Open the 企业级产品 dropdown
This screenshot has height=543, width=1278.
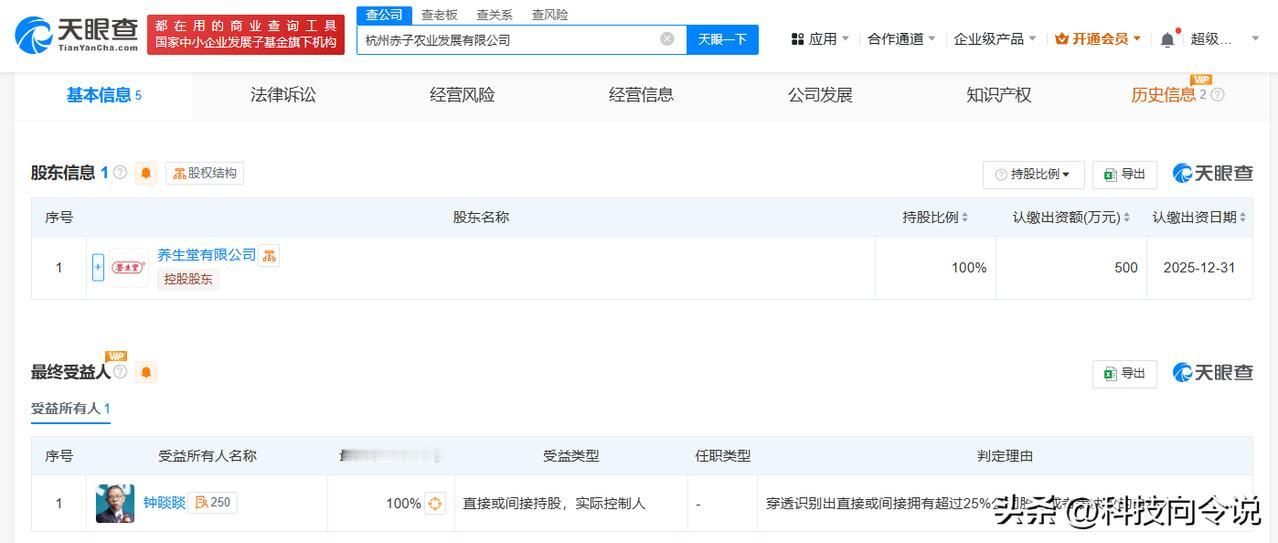(x=995, y=39)
